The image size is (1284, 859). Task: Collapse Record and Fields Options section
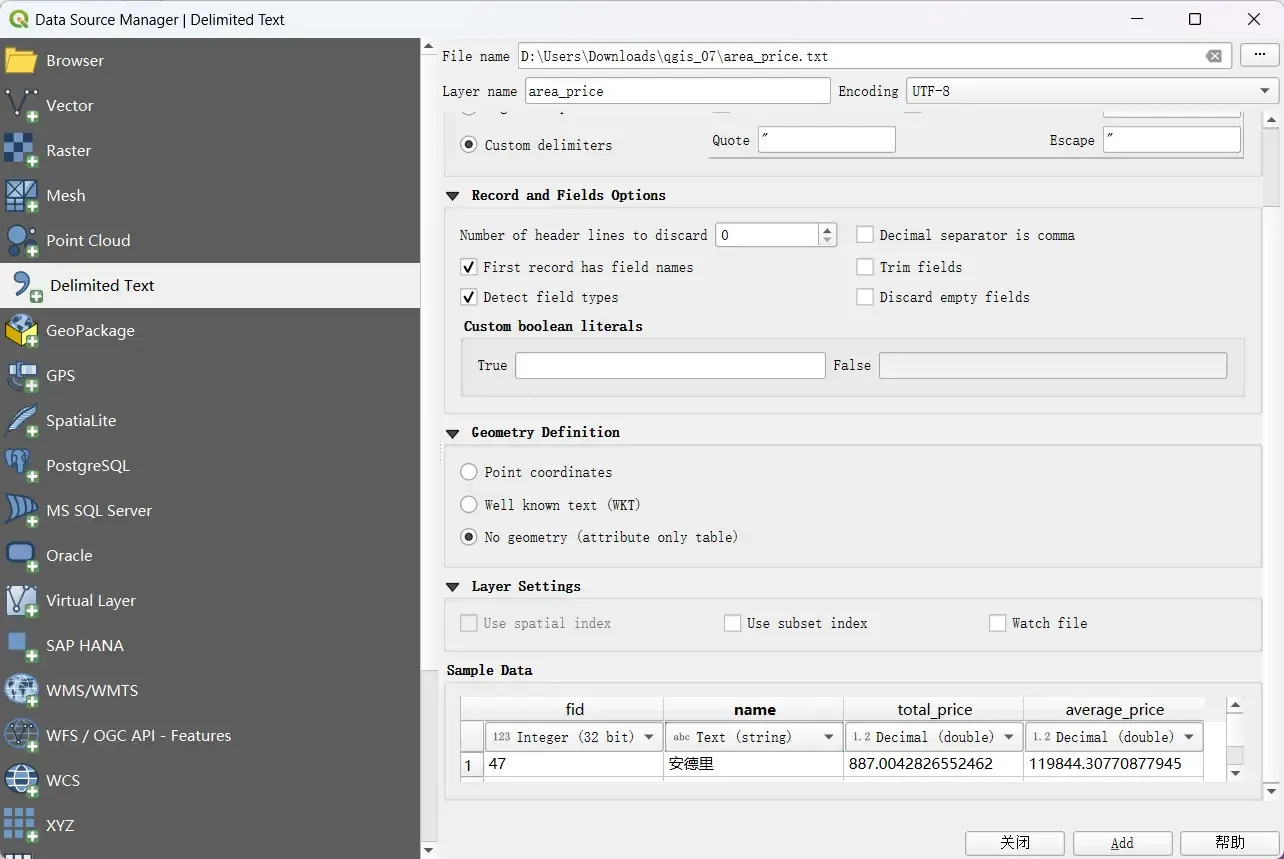[x=452, y=196]
